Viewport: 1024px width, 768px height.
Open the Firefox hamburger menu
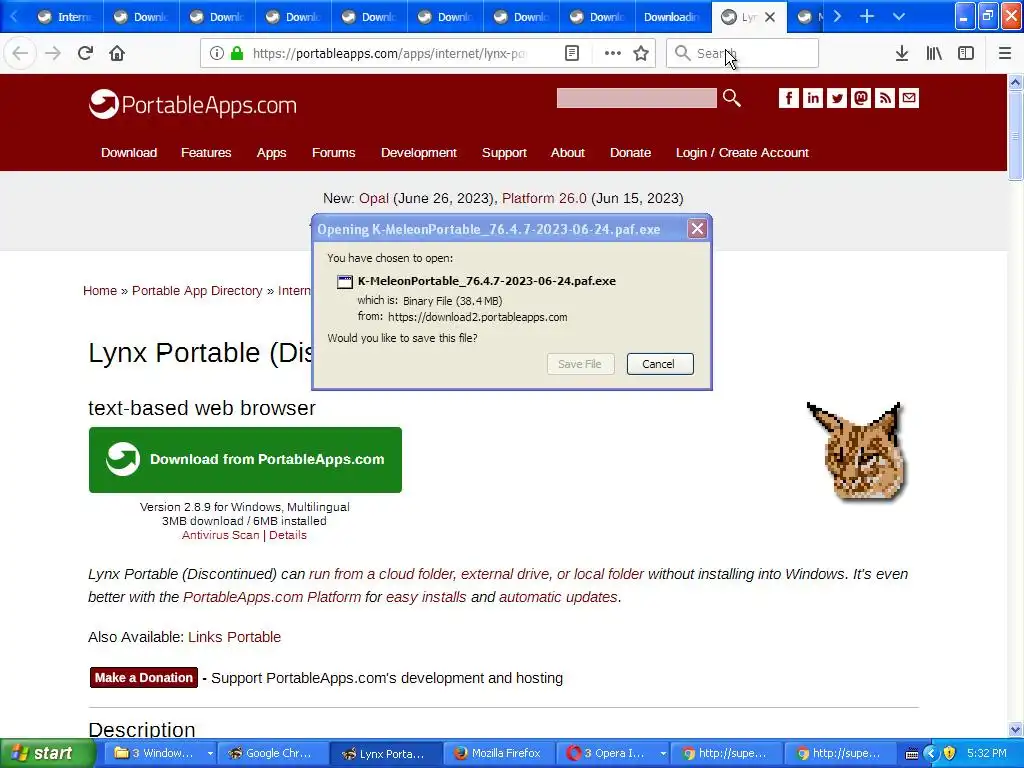(x=1005, y=53)
